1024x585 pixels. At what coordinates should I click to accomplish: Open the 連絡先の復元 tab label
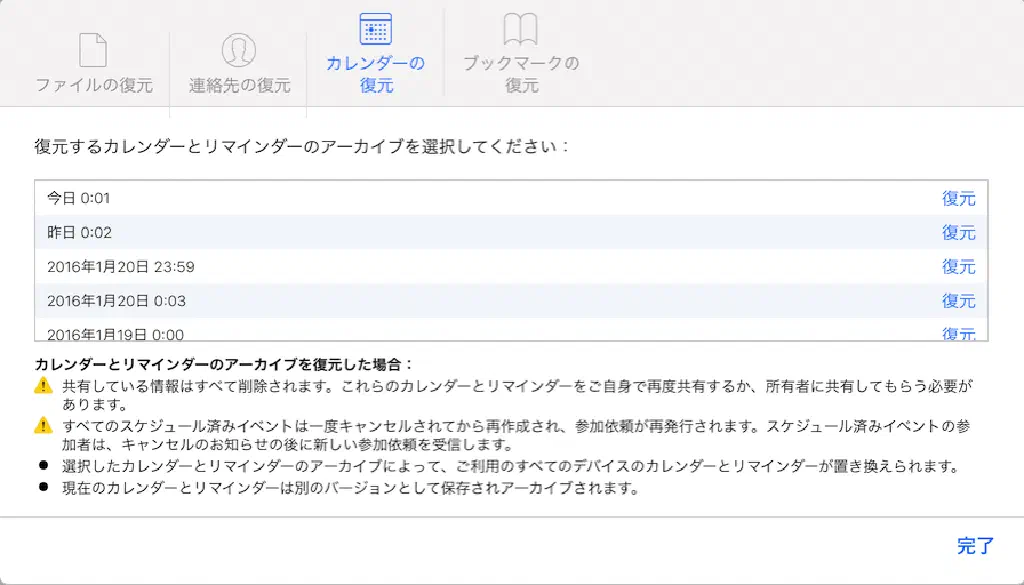240,85
